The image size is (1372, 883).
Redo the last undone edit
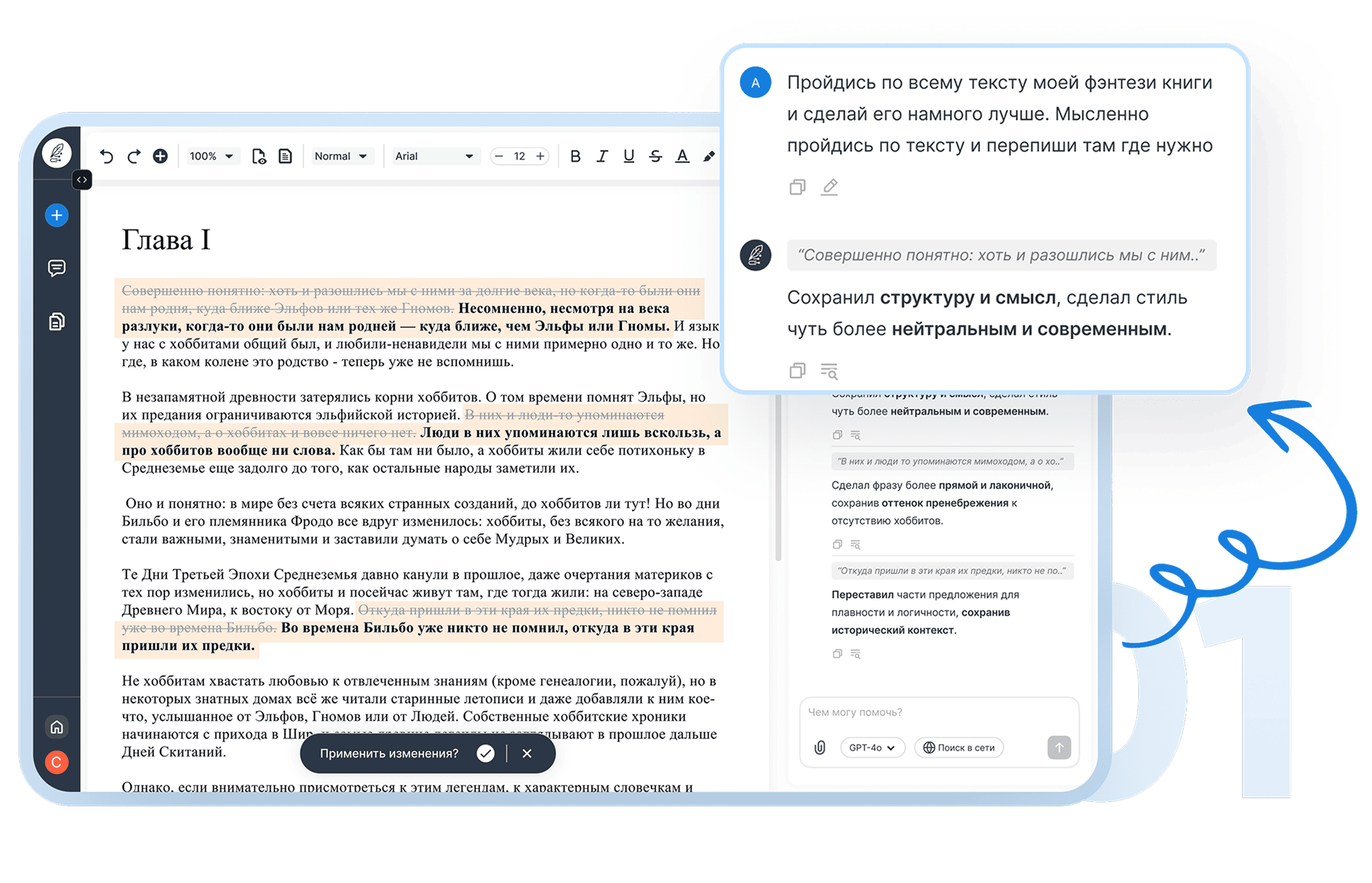coord(134,156)
